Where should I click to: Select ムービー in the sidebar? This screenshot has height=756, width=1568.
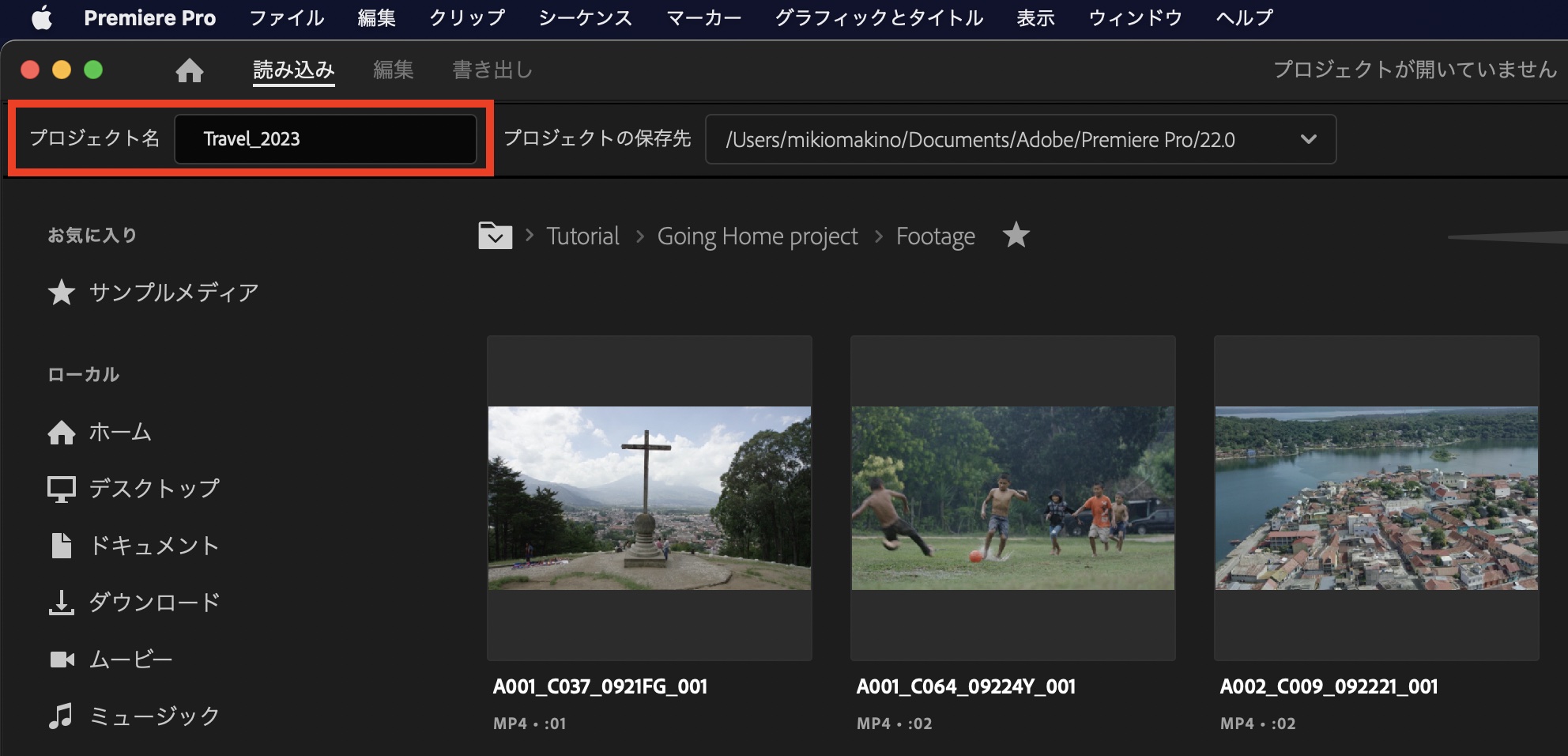coord(130,660)
